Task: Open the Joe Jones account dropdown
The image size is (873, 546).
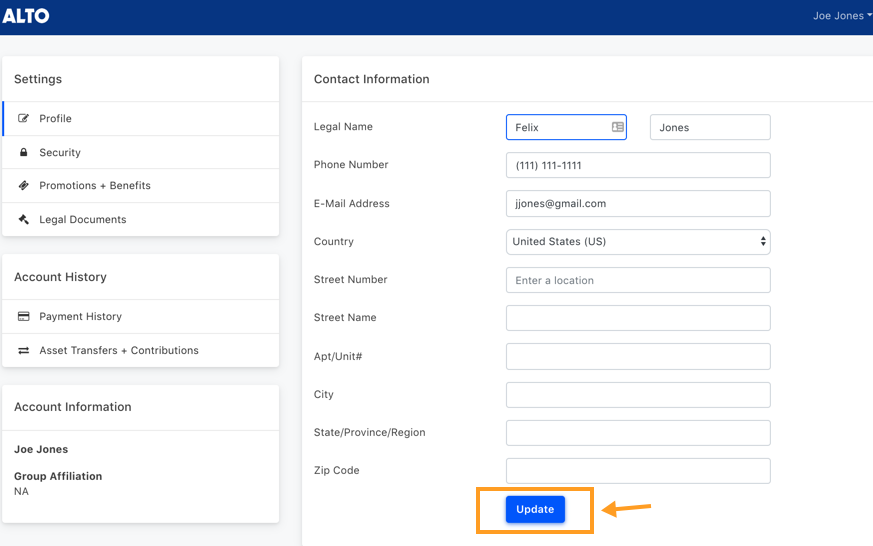Action: pyautogui.click(x=842, y=16)
